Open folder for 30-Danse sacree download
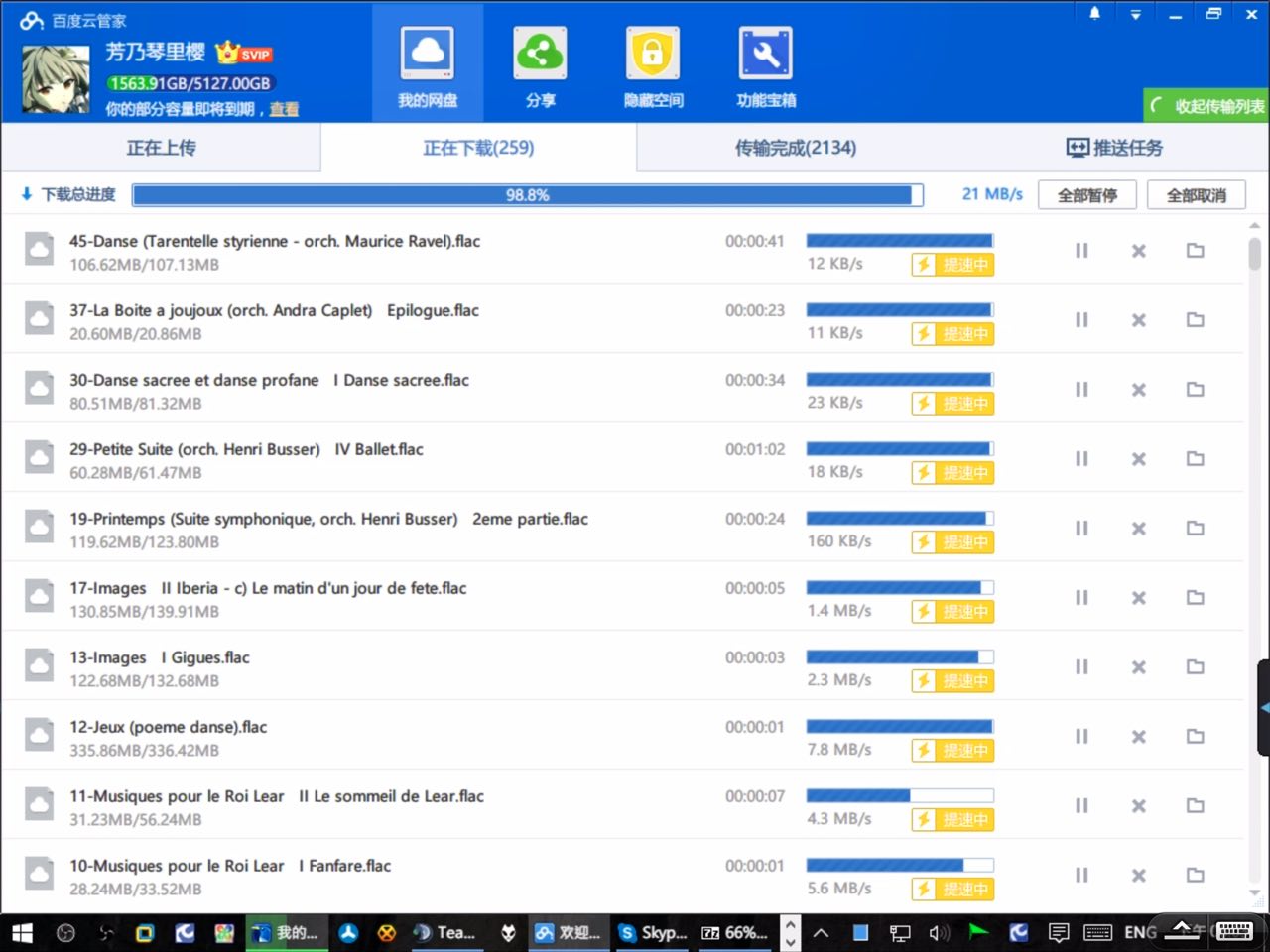This screenshot has height=952, width=1270. 1196,390
